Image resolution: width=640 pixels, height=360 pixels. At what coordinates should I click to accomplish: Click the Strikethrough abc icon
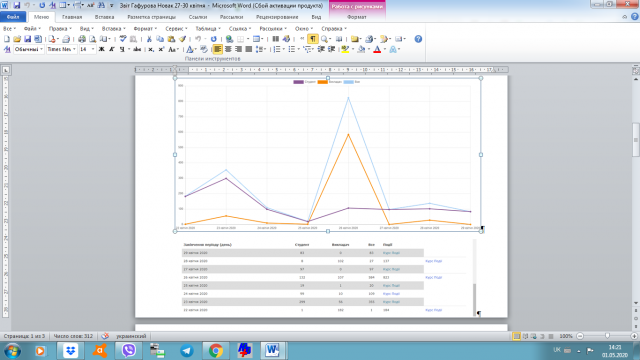137,49
